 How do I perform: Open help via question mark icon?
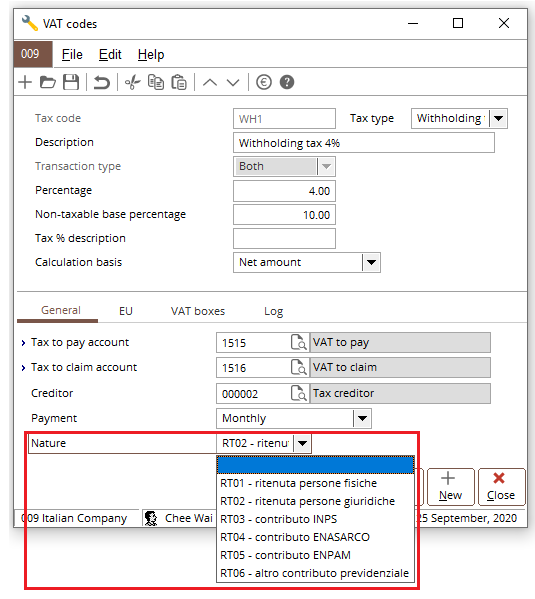[287, 82]
